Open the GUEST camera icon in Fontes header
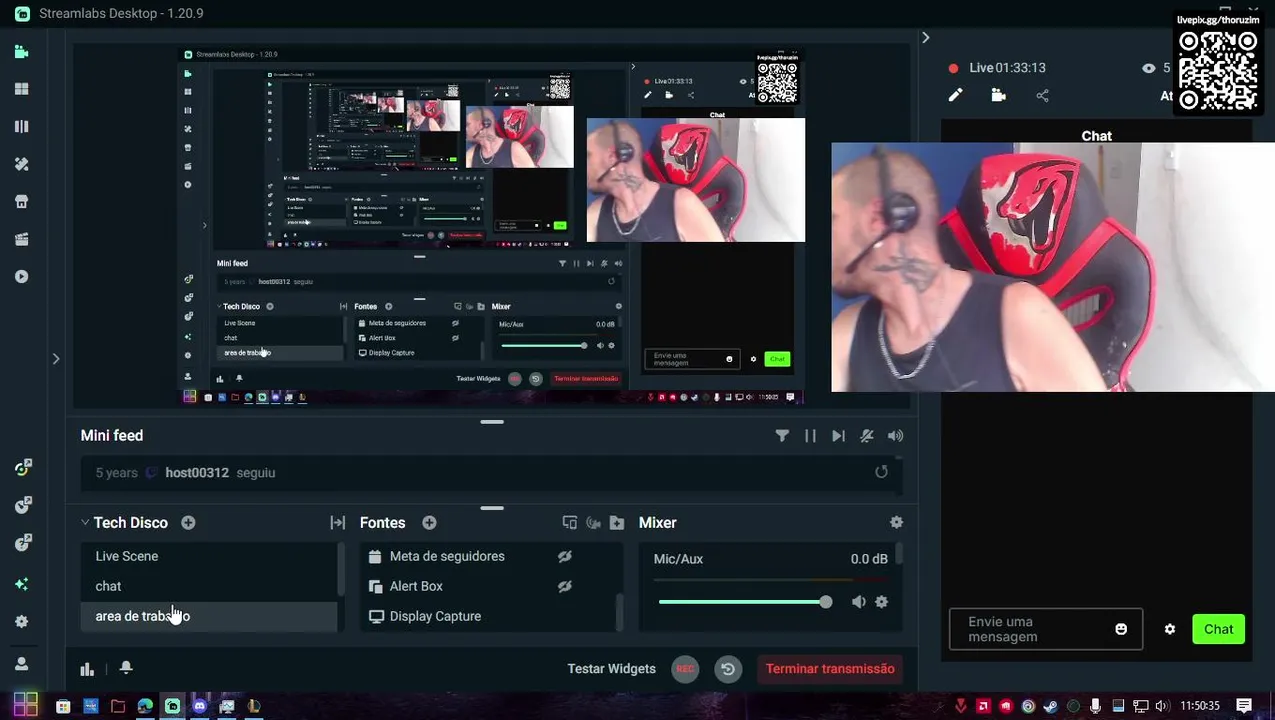 pos(593,523)
